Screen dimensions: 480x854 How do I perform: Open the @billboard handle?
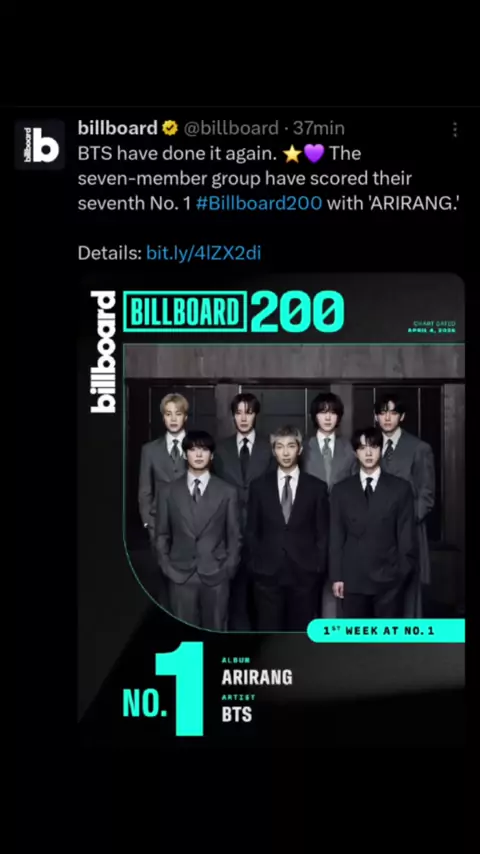coord(231,128)
